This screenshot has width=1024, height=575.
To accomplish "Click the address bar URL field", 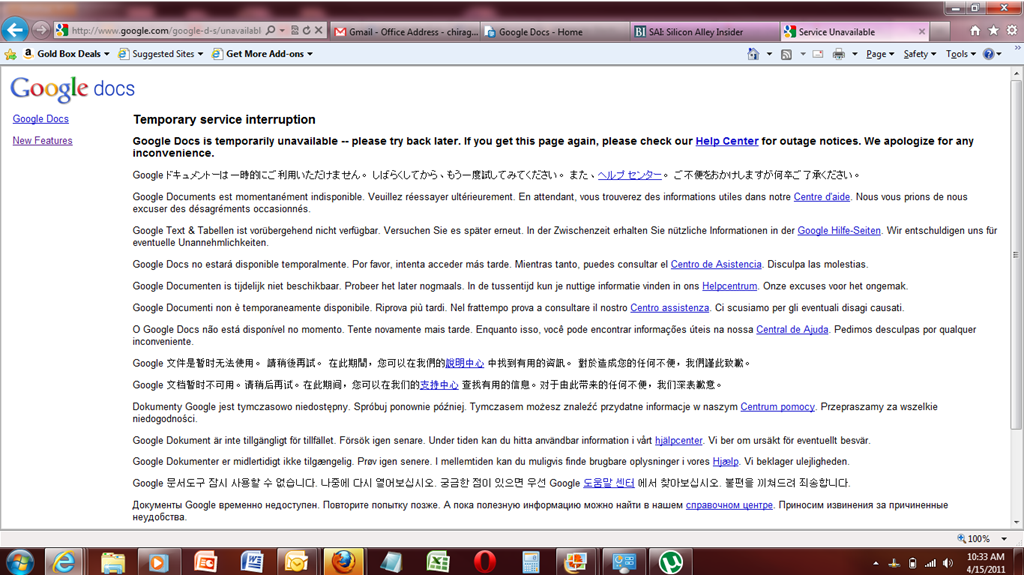I will pyautogui.click(x=166, y=30).
